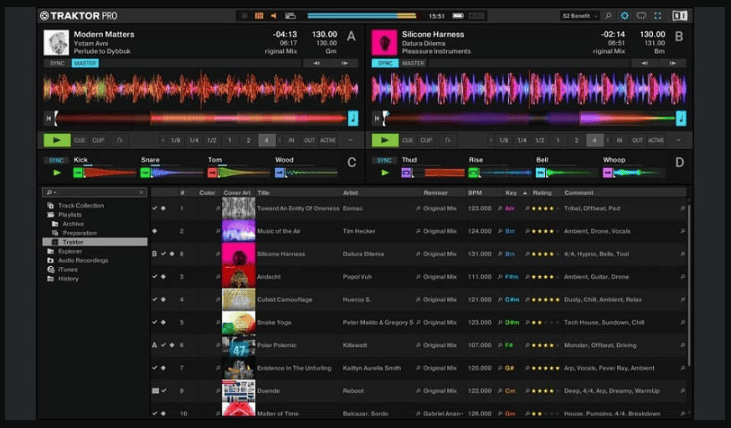Click the orange speaker icon in header
This screenshot has height=428, width=731.
274,16
